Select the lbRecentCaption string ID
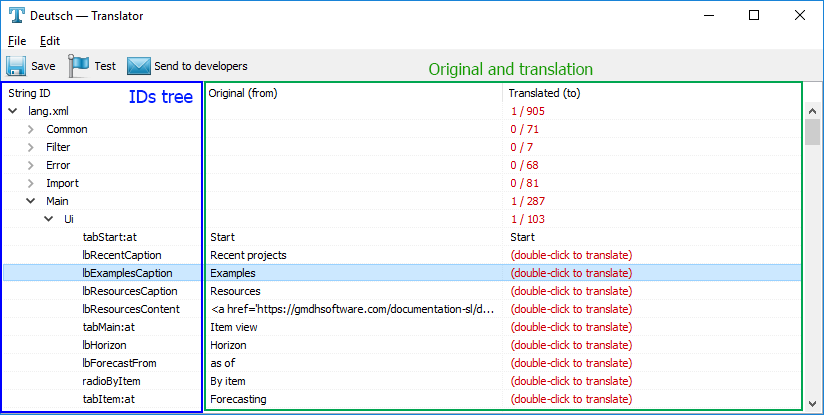 click(x=121, y=255)
